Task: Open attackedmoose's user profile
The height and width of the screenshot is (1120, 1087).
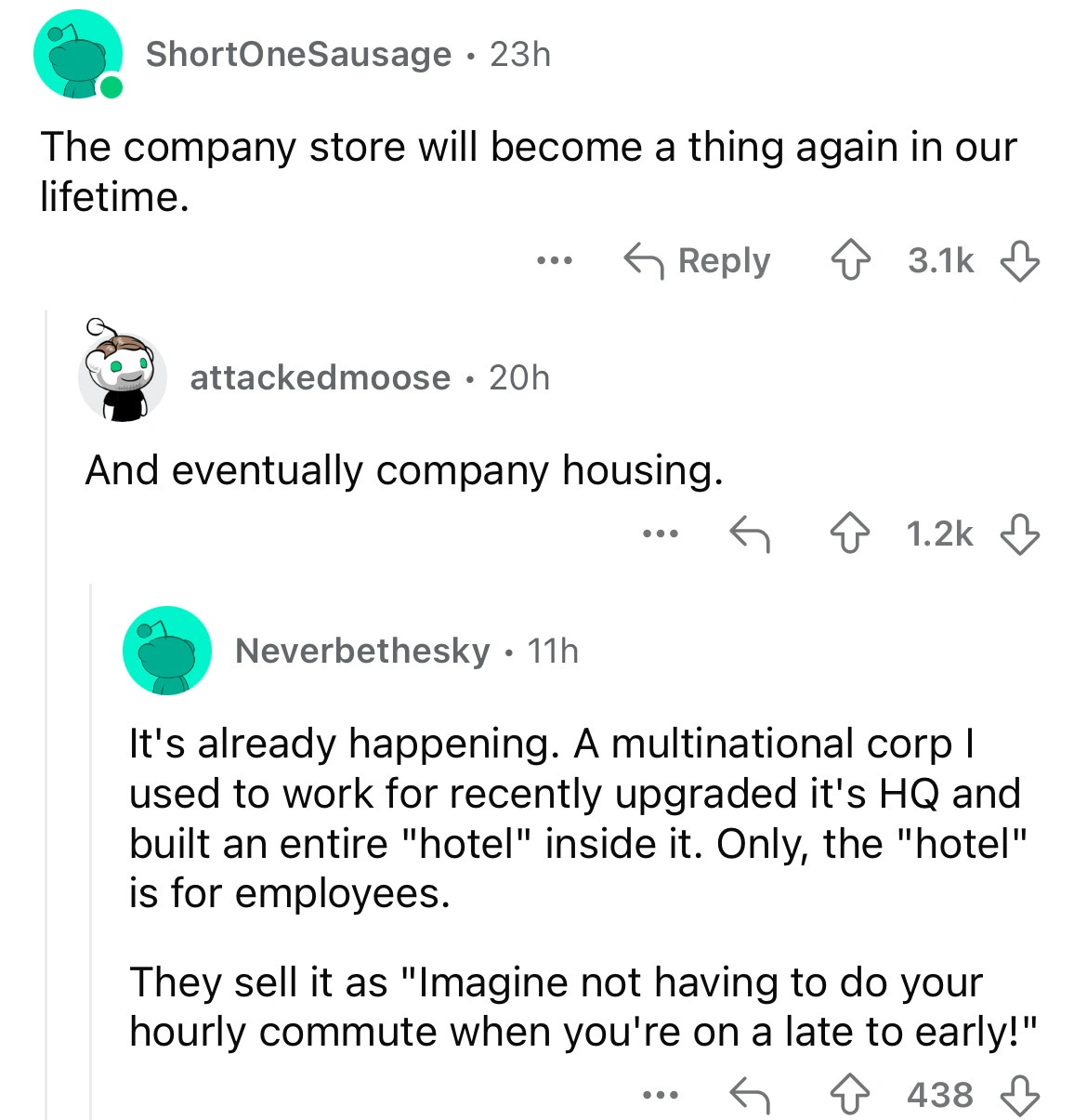Action: 320,377
